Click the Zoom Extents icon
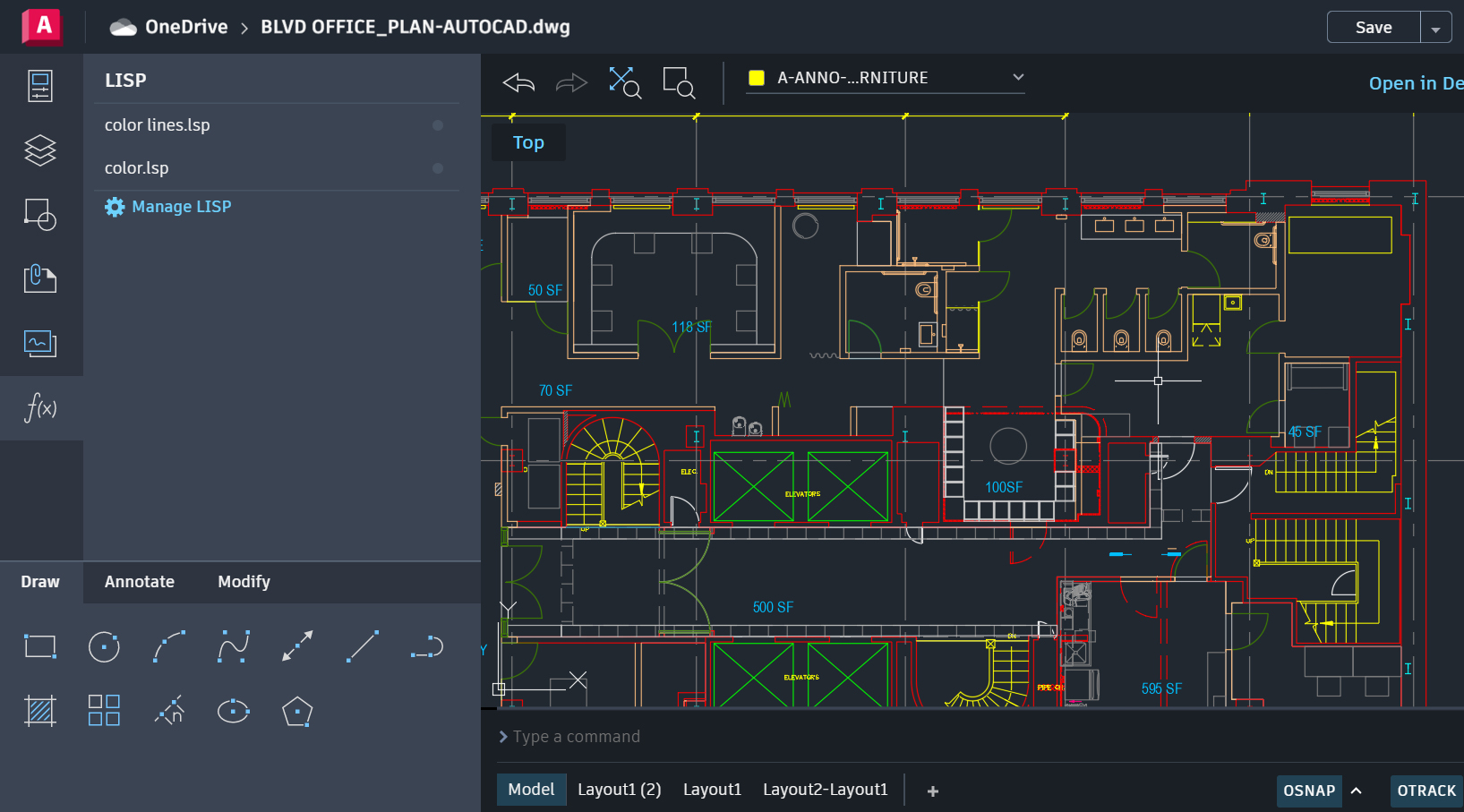 point(624,81)
